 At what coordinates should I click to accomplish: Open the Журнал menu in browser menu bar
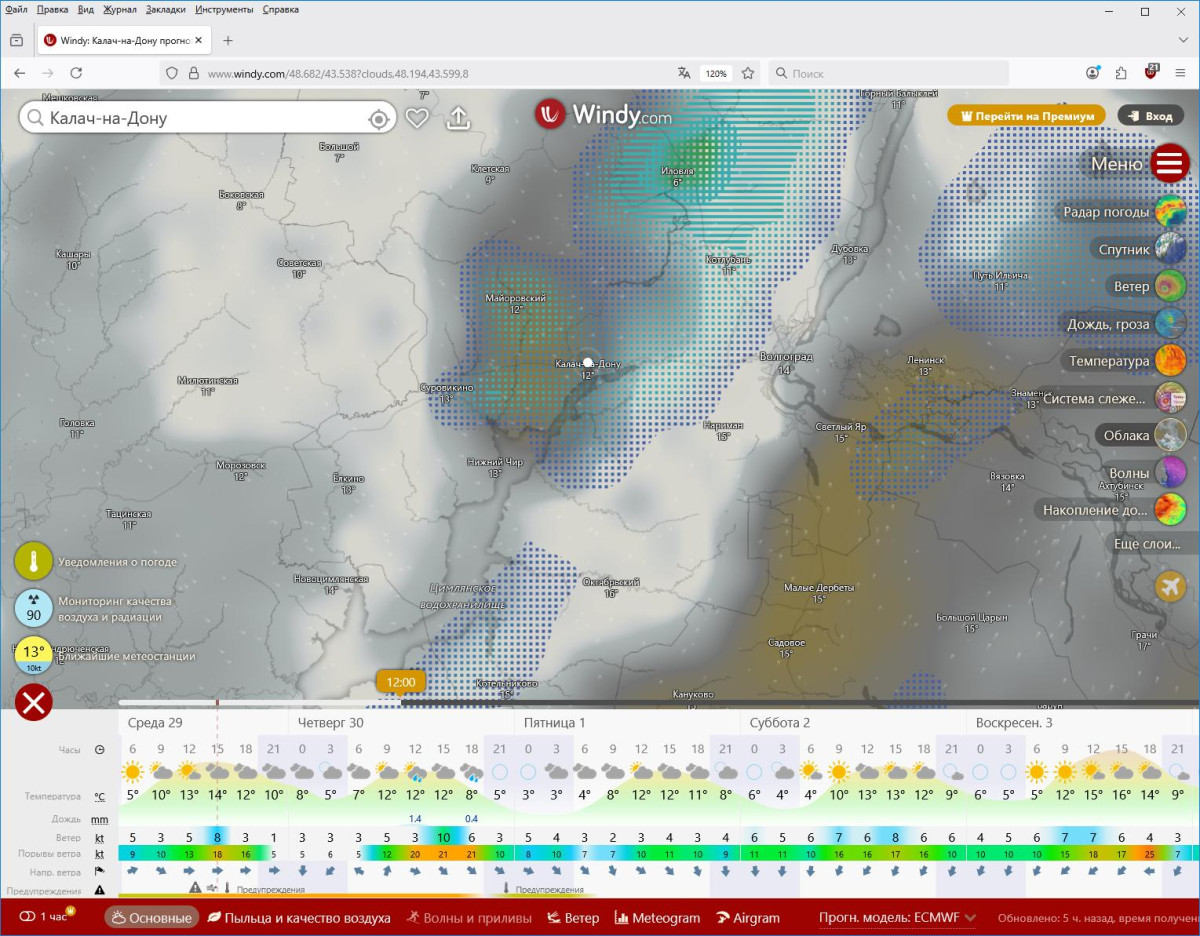tap(119, 9)
